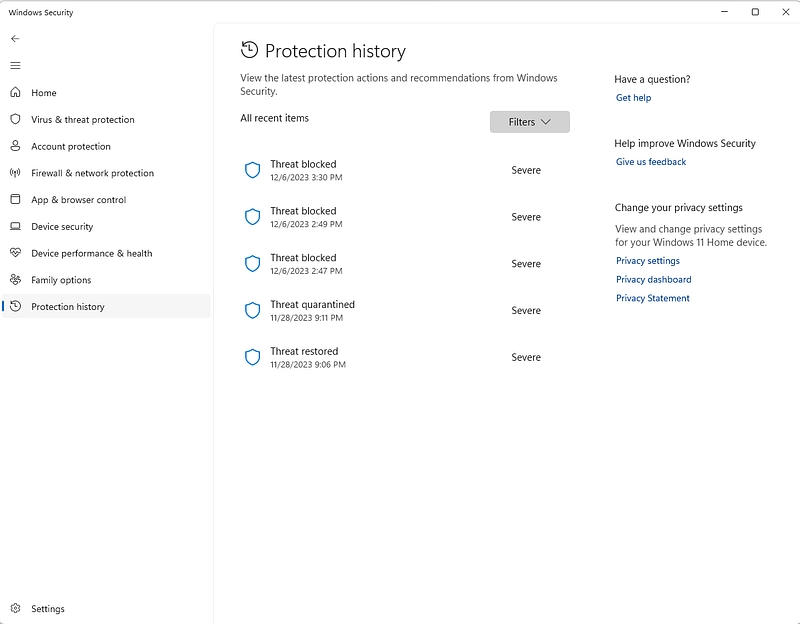Select Protection history in the sidebar
The width and height of the screenshot is (800, 624).
pyautogui.click(x=106, y=306)
